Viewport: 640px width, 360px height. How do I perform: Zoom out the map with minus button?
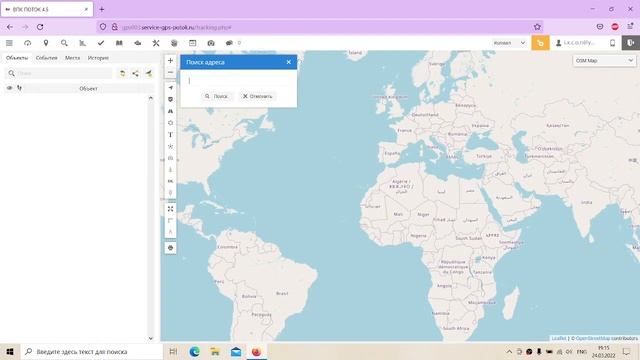coord(171,72)
